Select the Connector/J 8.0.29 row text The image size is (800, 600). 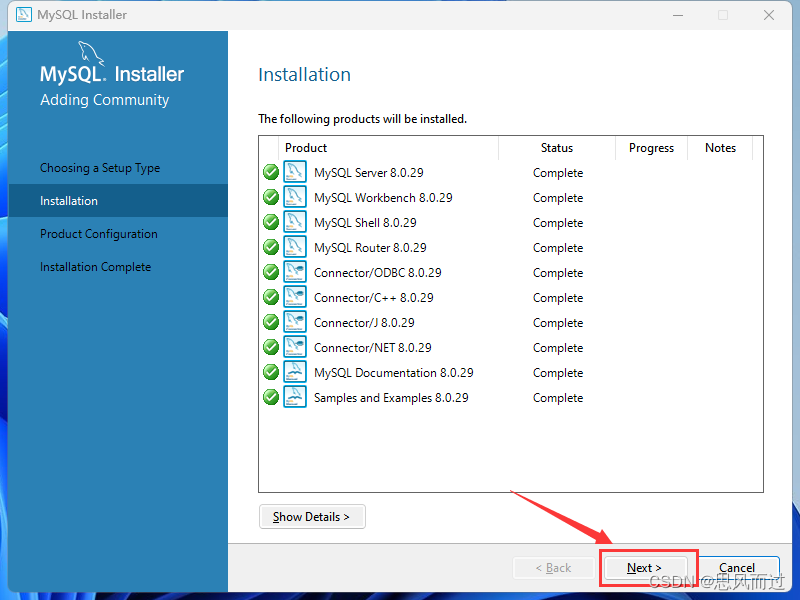coord(364,323)
